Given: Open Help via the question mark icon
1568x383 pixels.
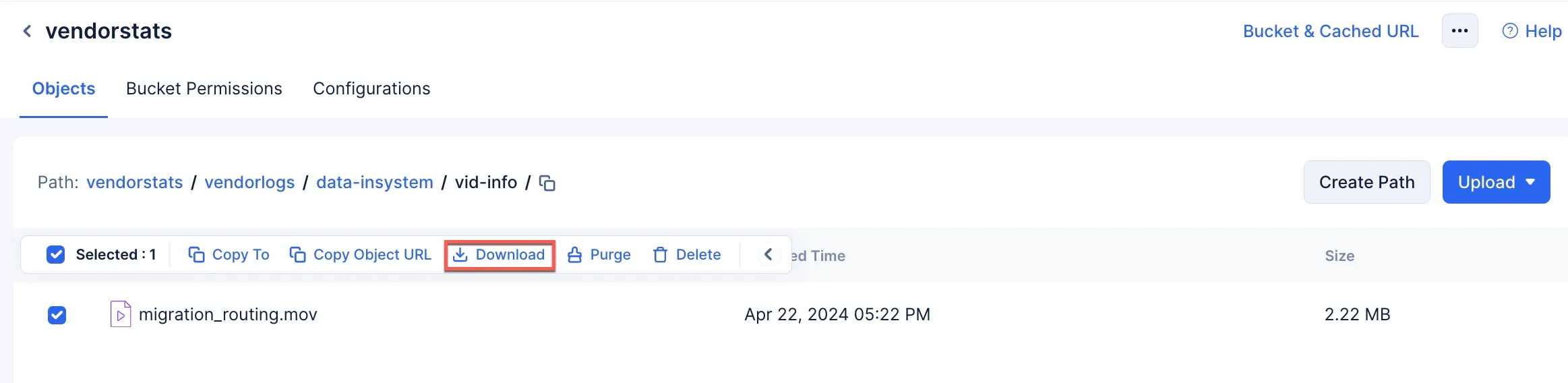Looking at the screenshot, I should click(1510, 31).
